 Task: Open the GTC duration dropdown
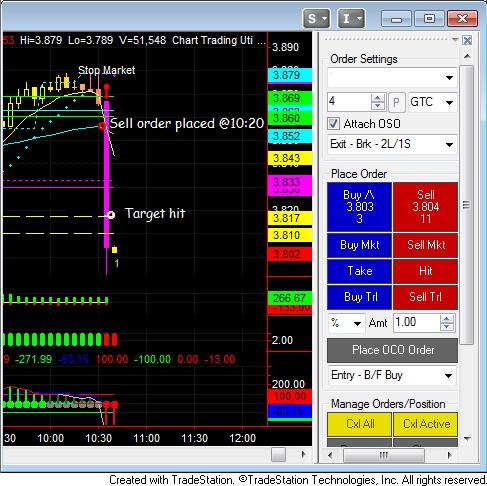432,102
